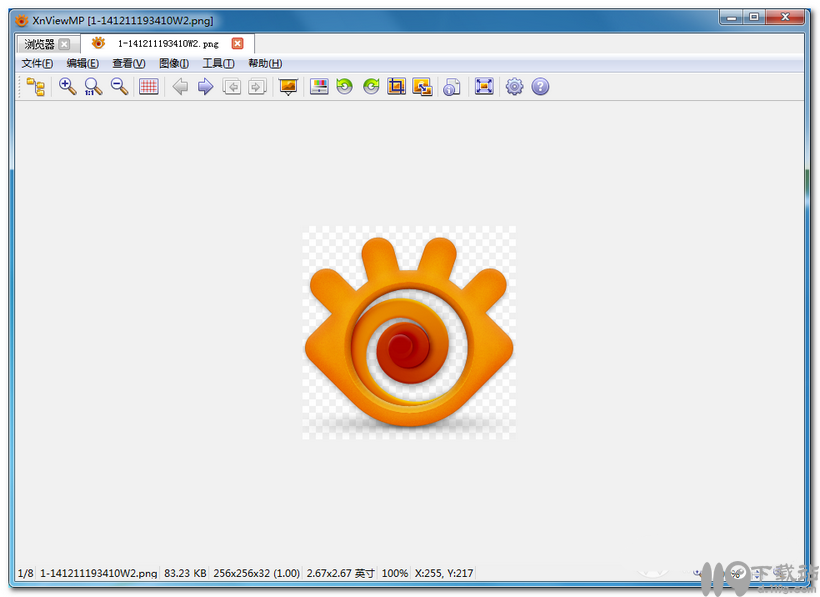Screen dimensions: 820x597
Task: Open the color adjustment icon
Action: click(x=319, y=87)
